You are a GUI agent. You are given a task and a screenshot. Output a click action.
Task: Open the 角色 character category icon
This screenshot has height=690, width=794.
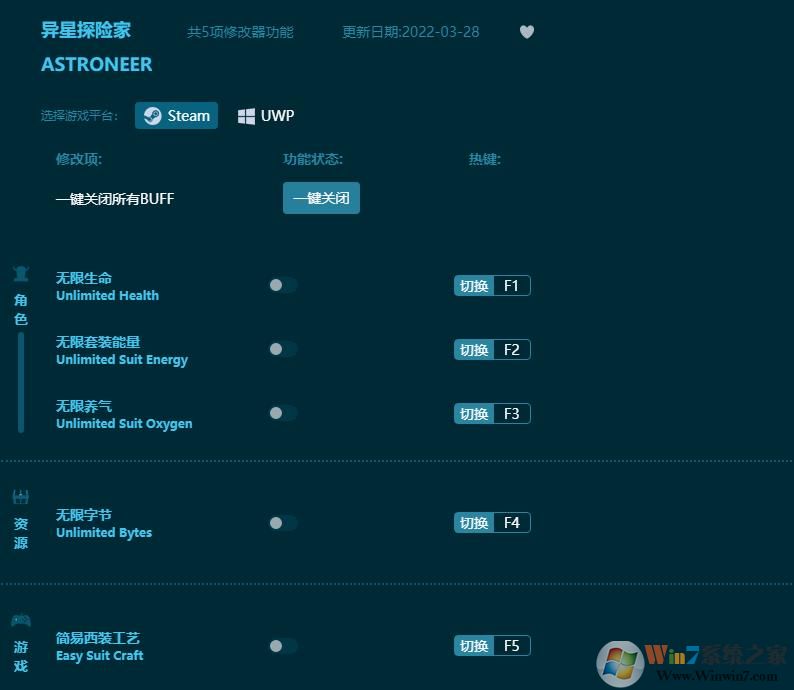pyautogui.click(x=20, y=274)
